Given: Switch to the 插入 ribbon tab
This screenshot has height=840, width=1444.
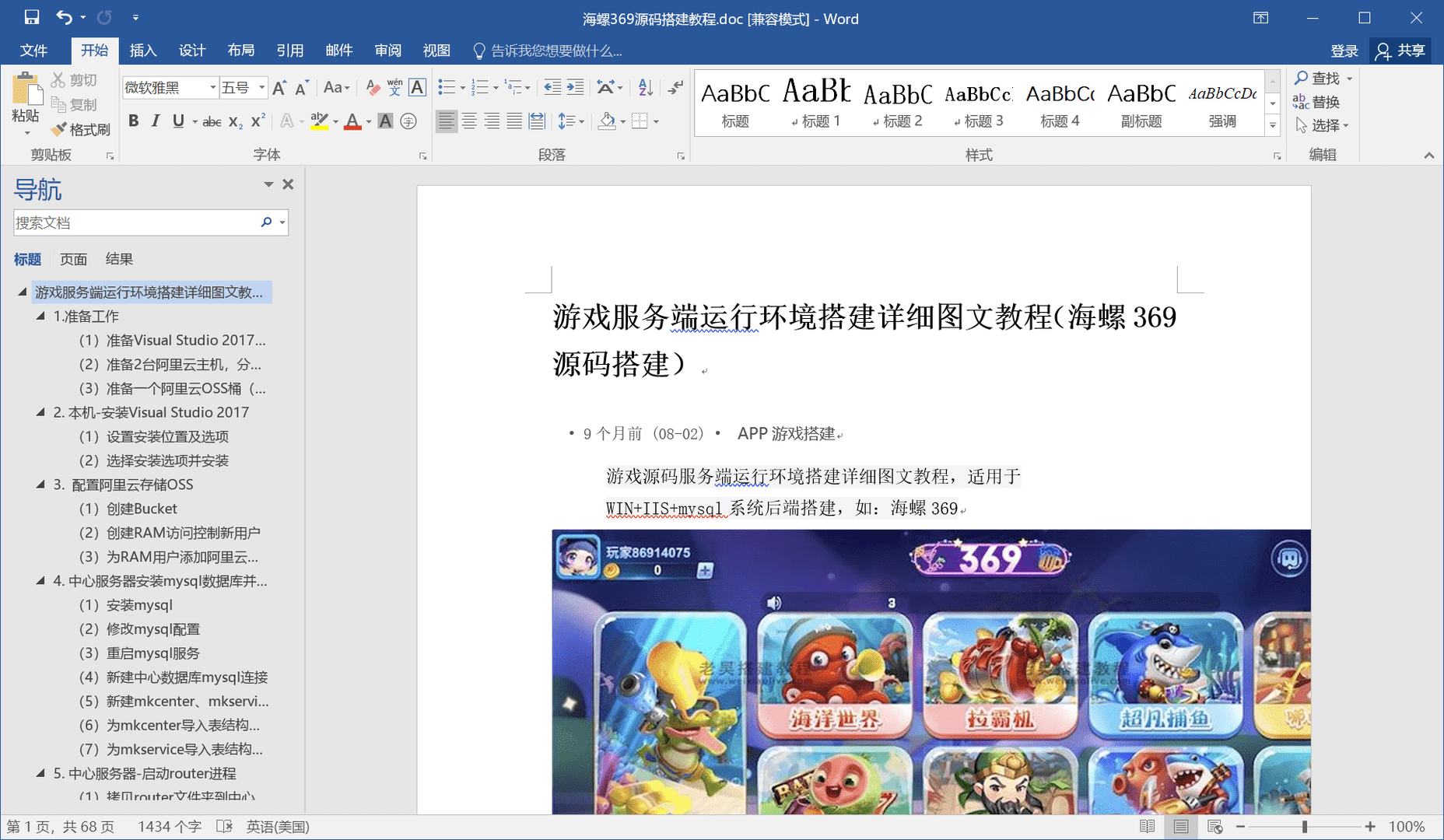Looking at the screenshot, I should [x=142, y=50].
